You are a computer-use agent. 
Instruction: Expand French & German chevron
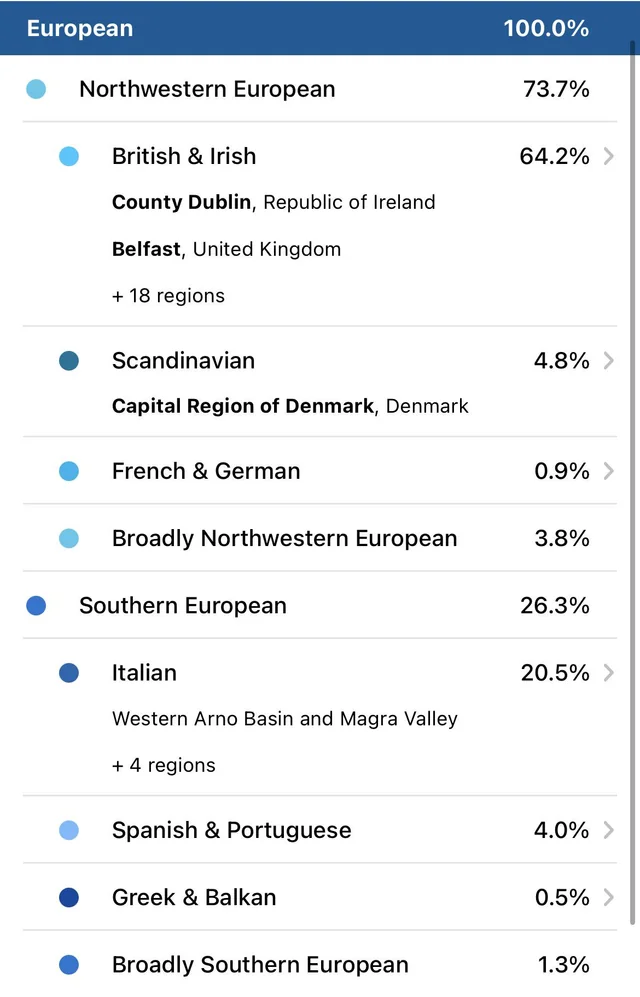[x=609, y=471]
